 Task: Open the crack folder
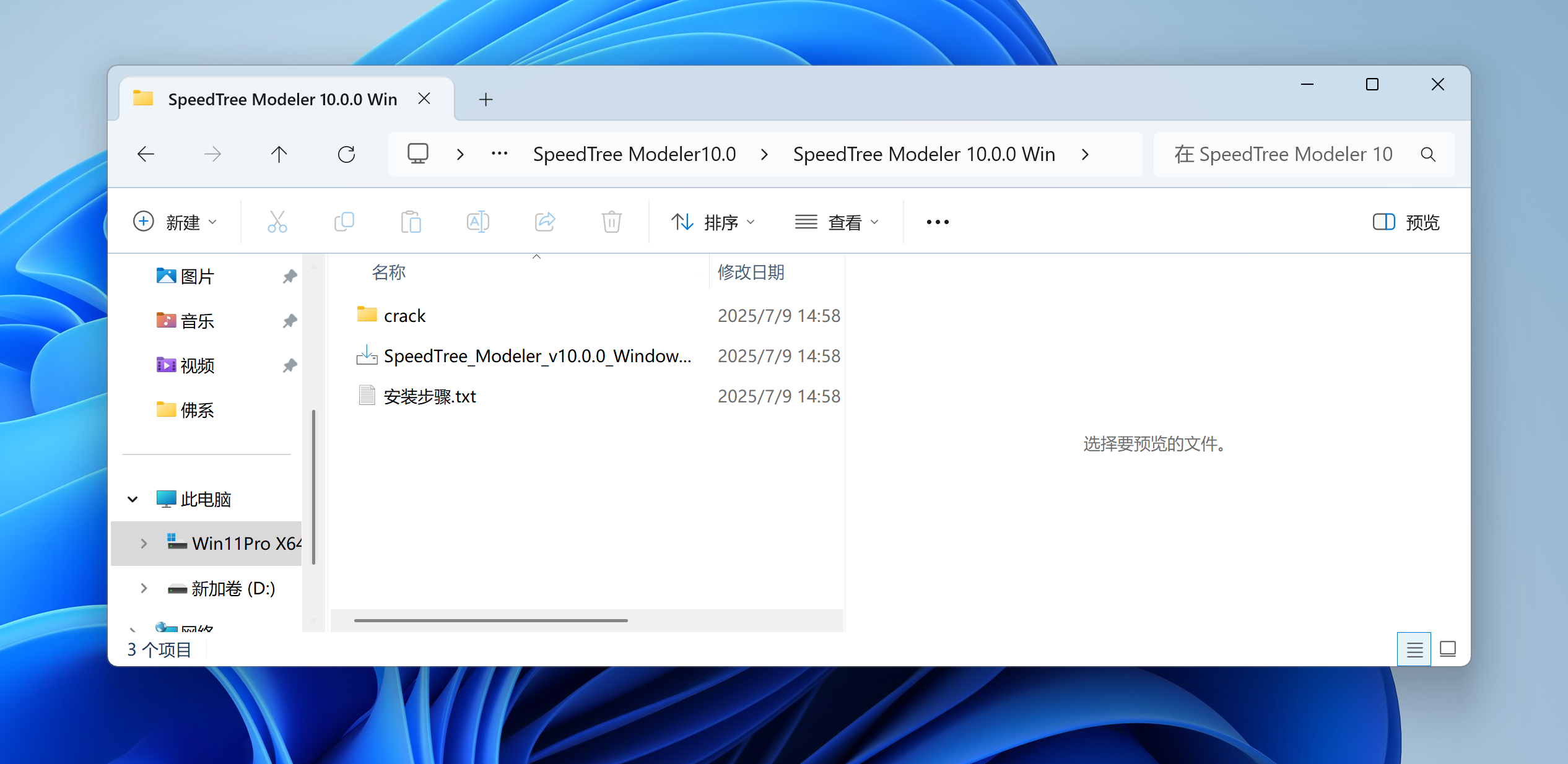(404, 316)
